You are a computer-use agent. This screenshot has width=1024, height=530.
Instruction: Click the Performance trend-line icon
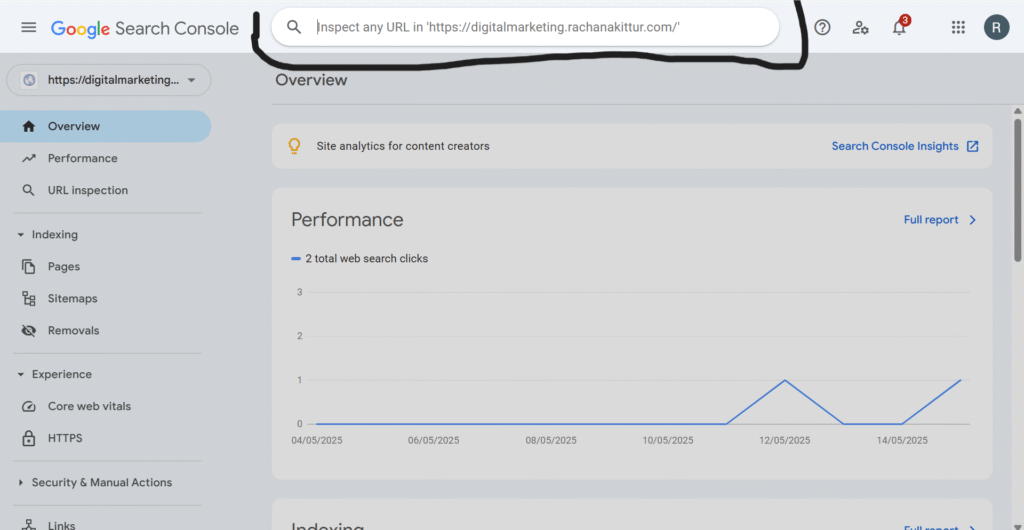click(28, 159)
